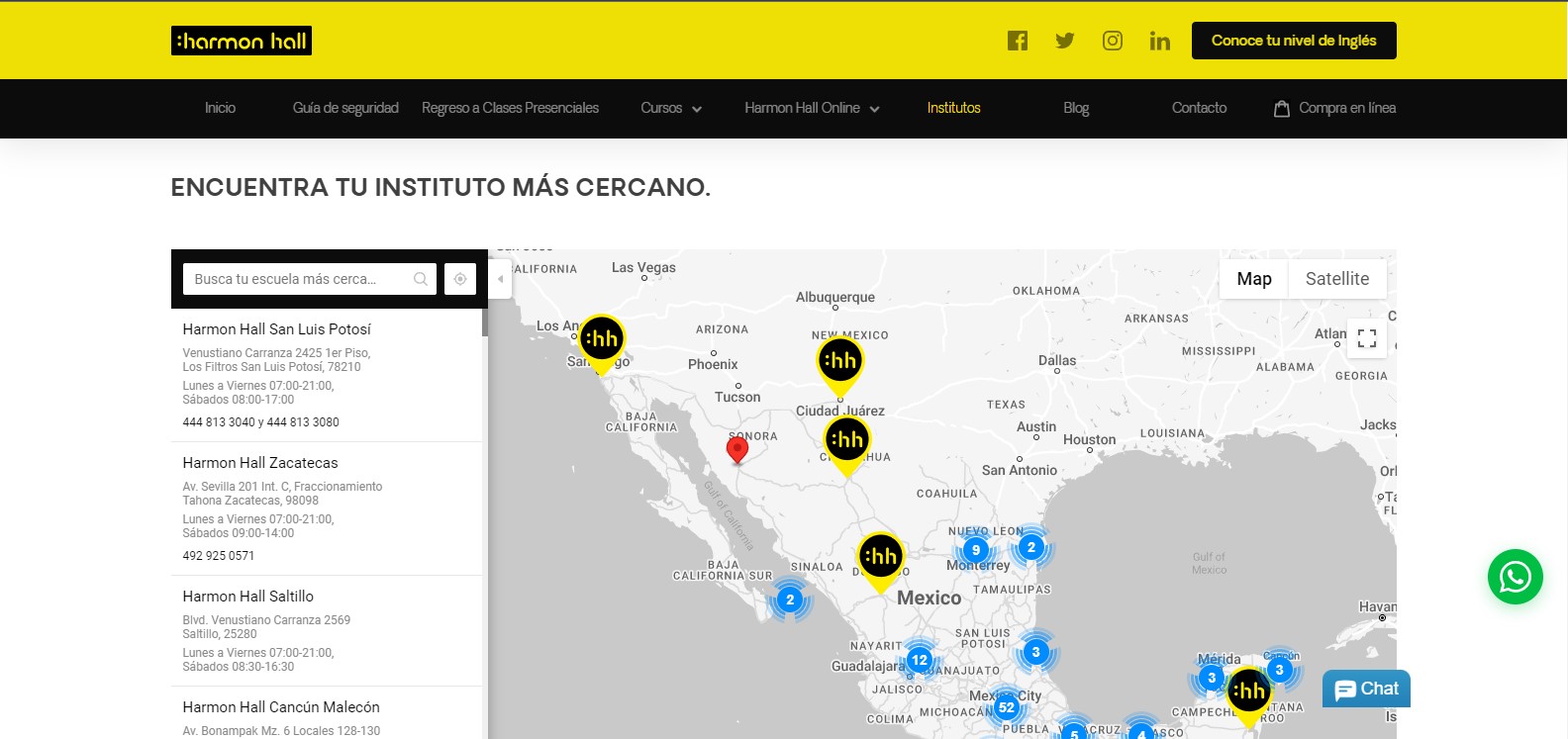Image resolution: width=1568 pixels, height=739 pixels.
Task: Open the 3 cluster at Cancún
Action: pos(1279,670)
